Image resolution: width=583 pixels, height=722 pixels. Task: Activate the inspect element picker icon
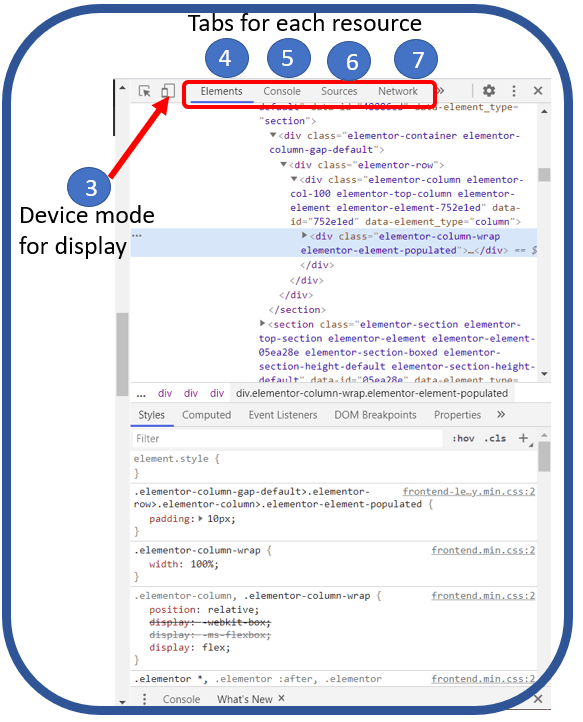click(145, 91)
